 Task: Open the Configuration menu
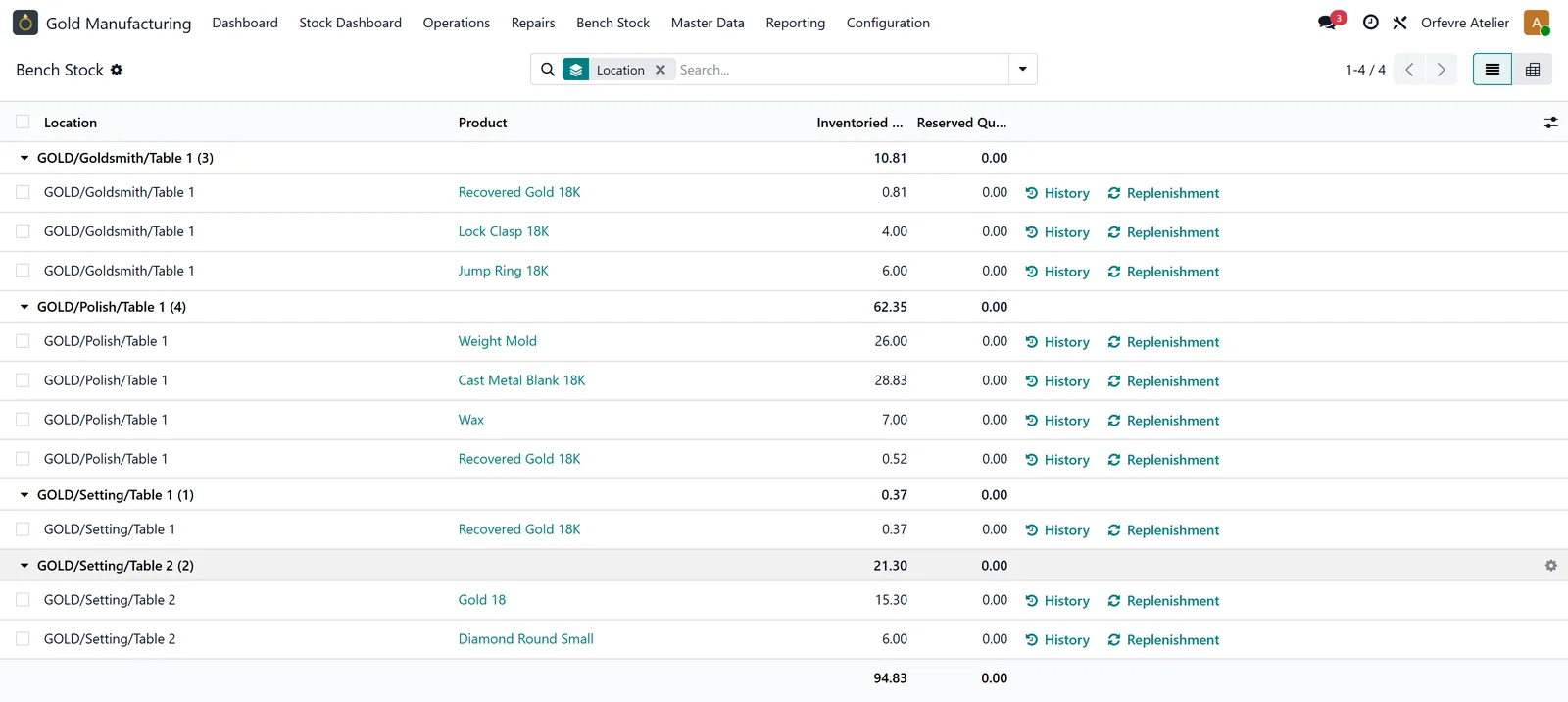pyautogui.click(x=888, y=23)
